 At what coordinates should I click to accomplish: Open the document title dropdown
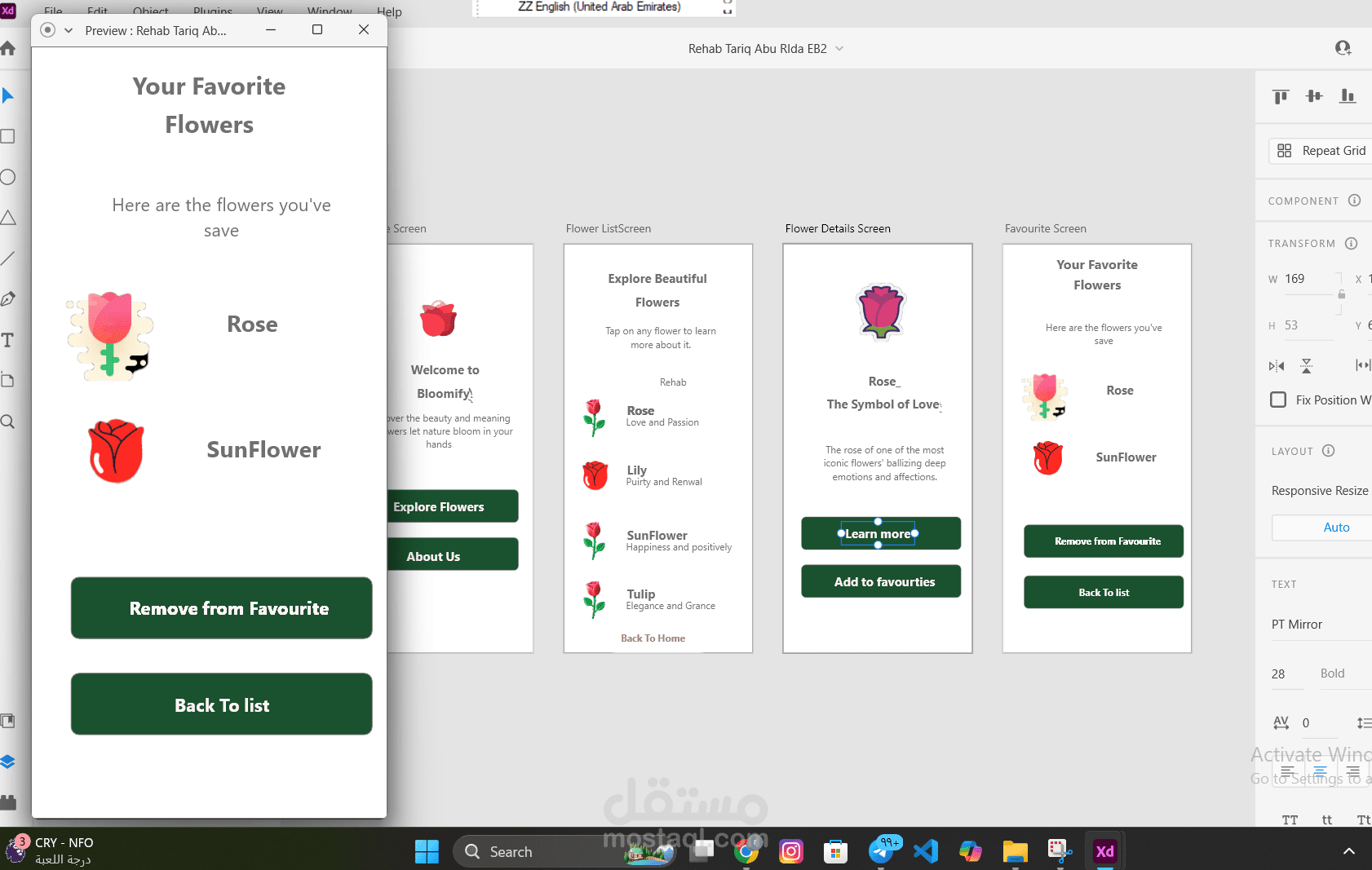pos(839,49)
